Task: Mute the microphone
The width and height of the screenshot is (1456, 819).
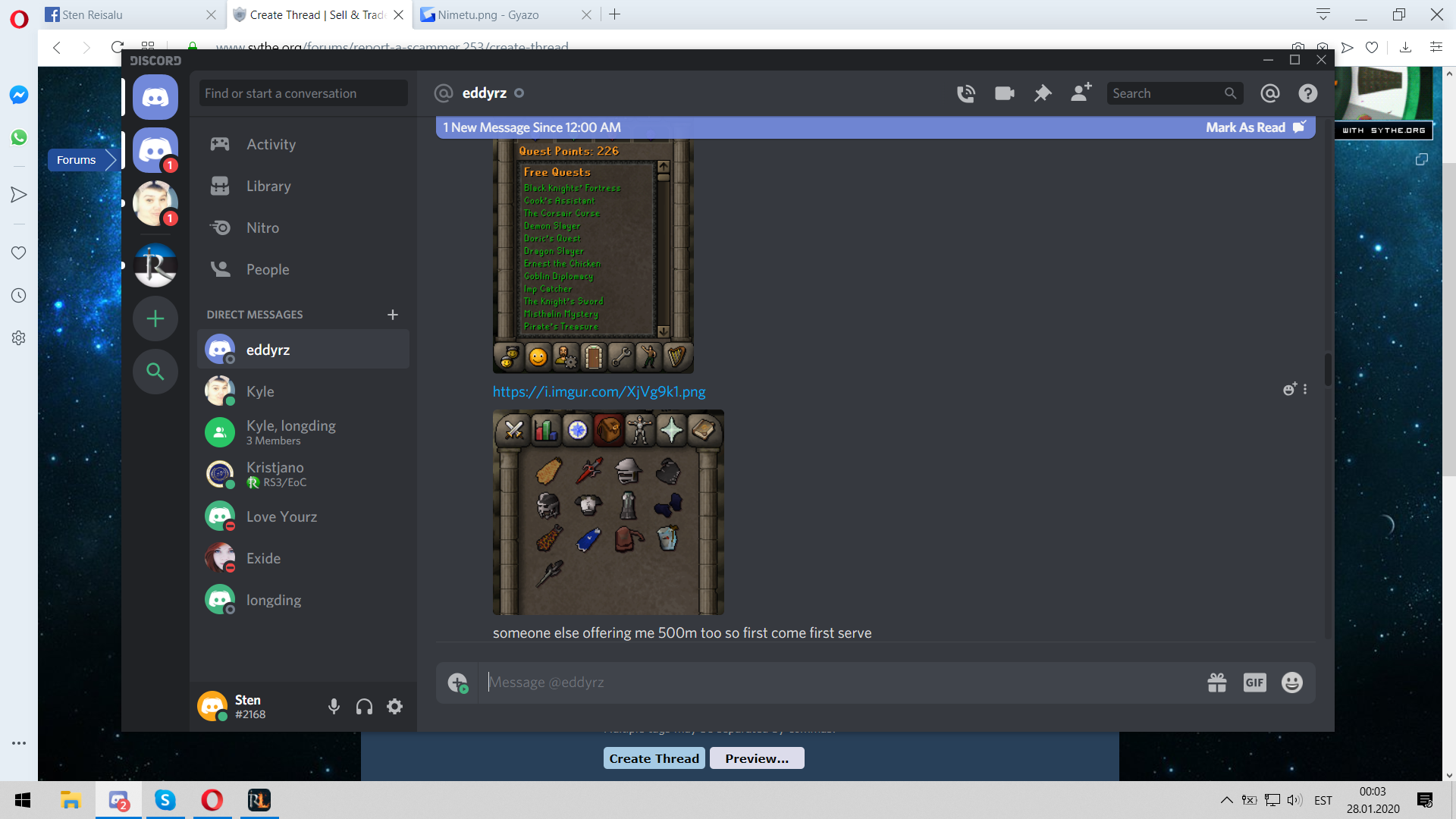Action: point(334,707)
